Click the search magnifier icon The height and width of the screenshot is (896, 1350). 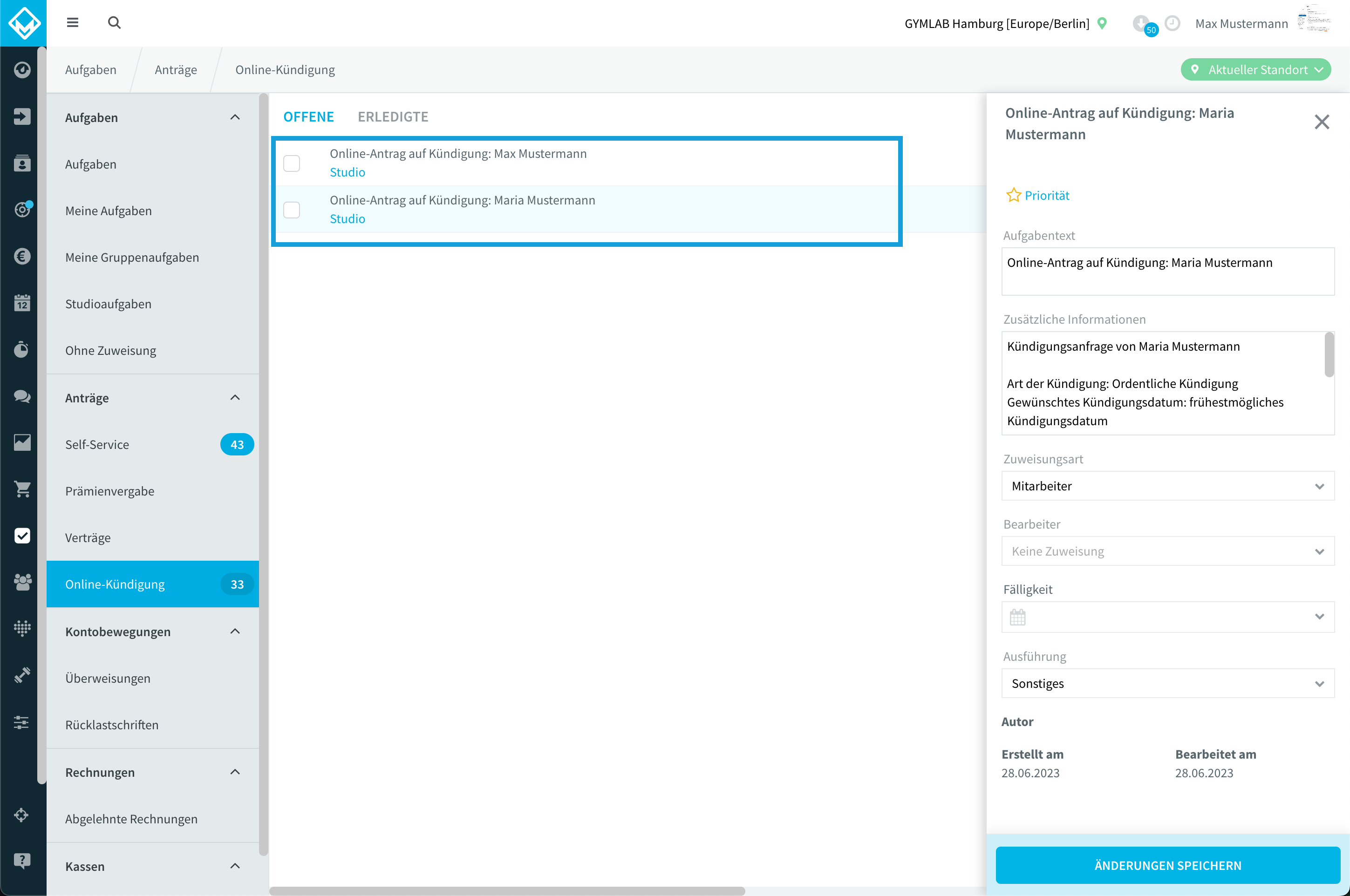(114, 23)
